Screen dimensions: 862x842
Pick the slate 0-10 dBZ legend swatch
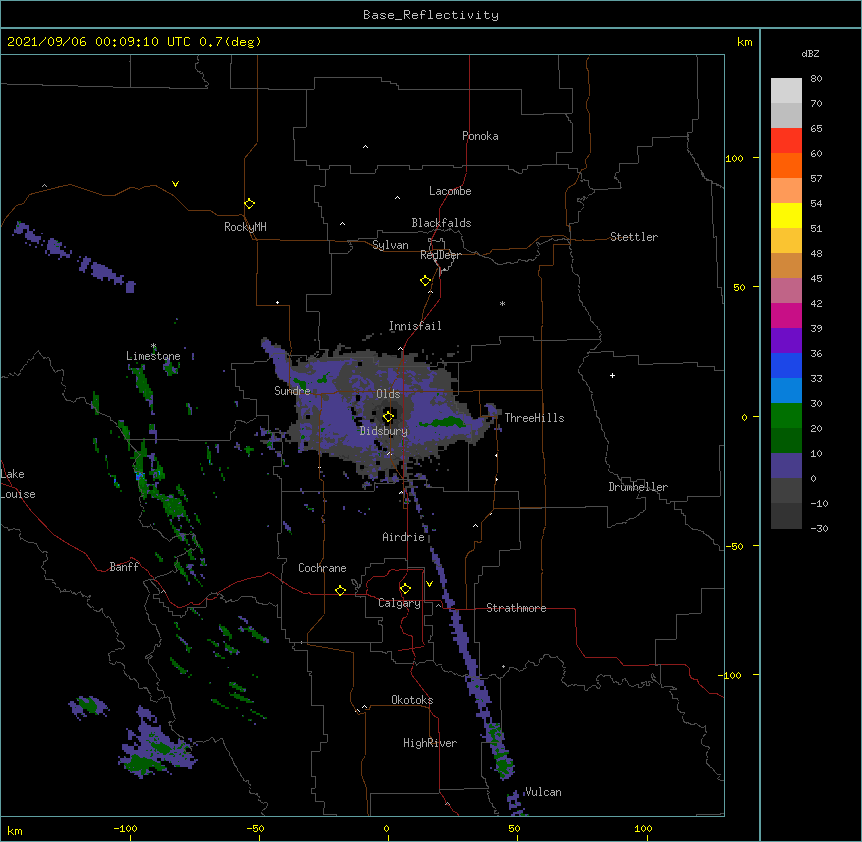pos(786,466)
